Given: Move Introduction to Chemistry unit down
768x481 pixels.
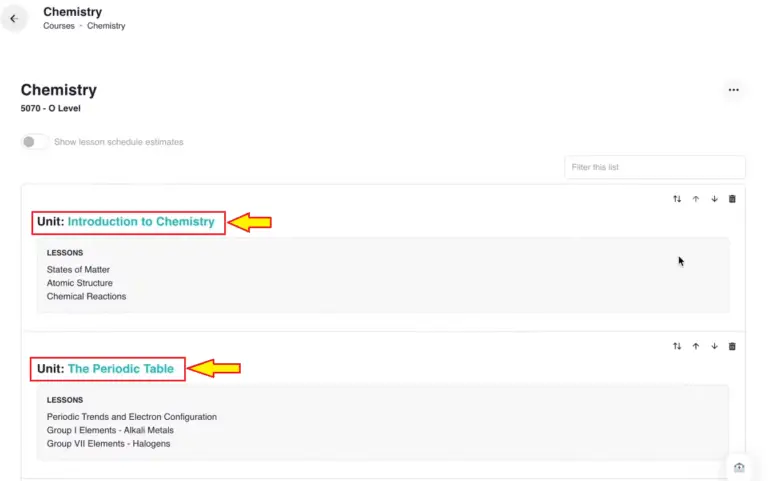Looking at the screenshot, I should (714, 199).
